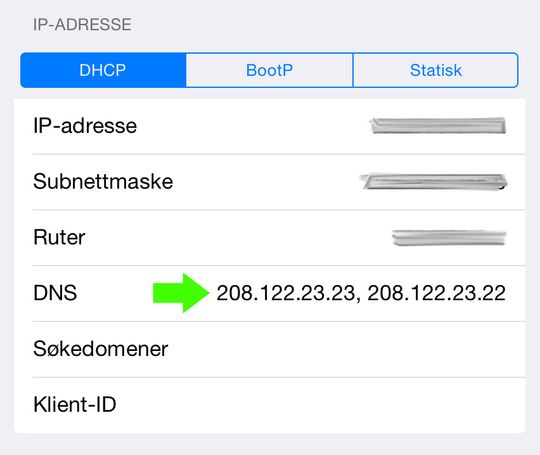
Task: Tap the IP-adresse row label
Action: (85, 126)
